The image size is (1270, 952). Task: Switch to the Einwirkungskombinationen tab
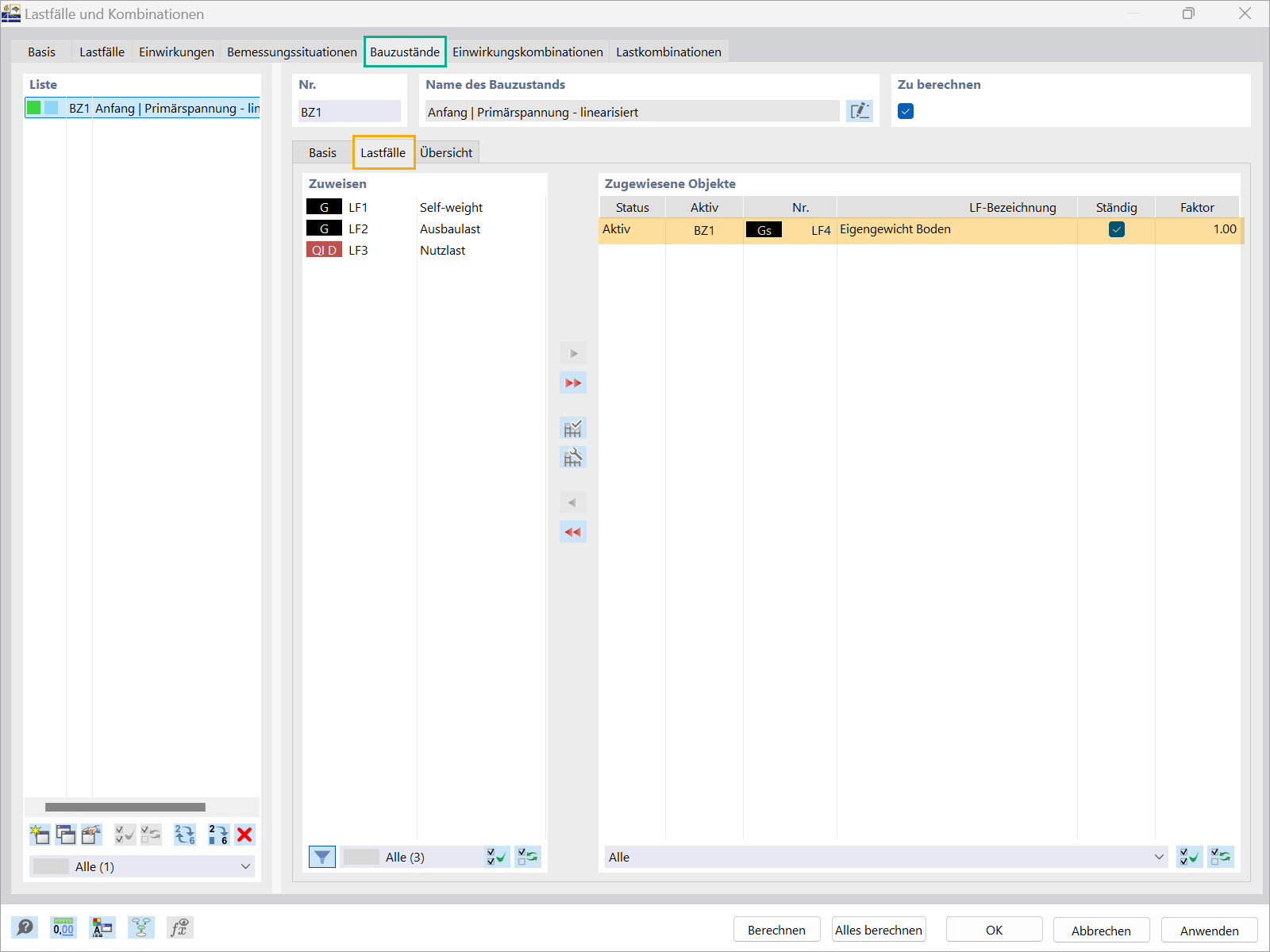(528, 52)
